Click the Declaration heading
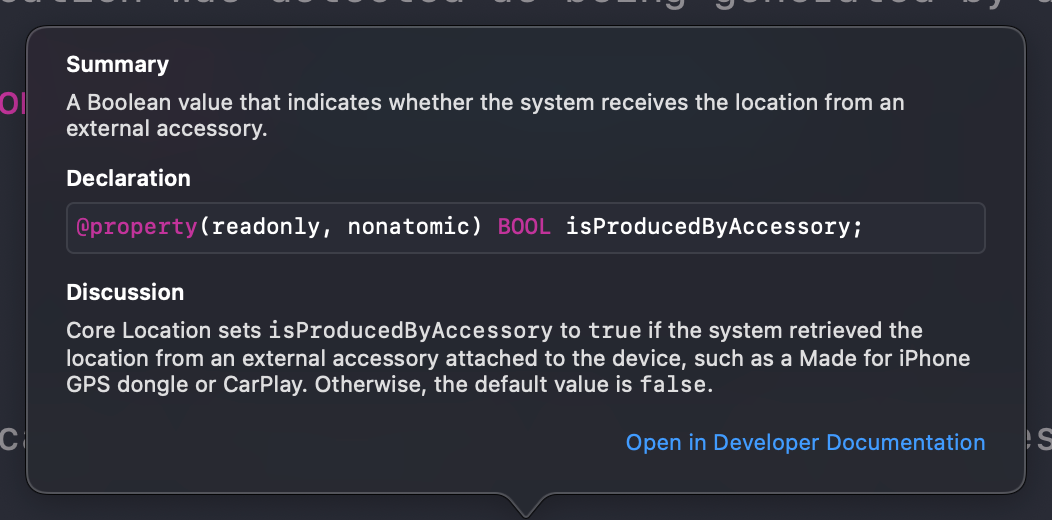Screen dimensions: 1052x520 point(128,179)
